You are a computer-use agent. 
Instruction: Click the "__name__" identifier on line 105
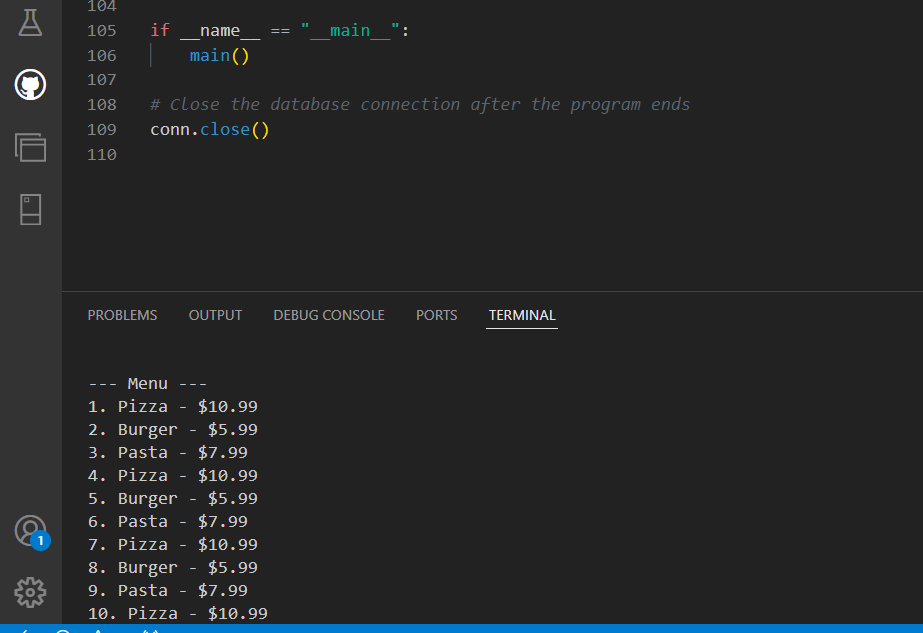tap(220, 30)
